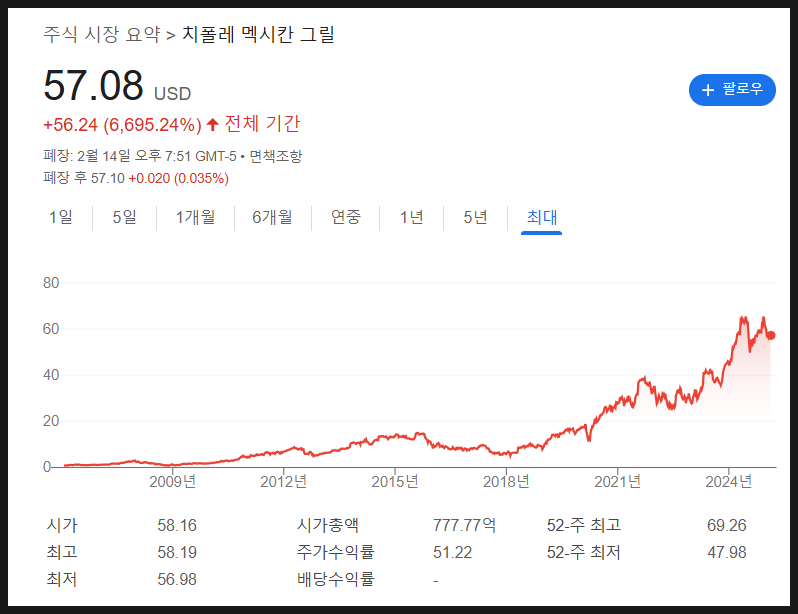
Task: Switch chart to 6개월 range
Action: point(272,217)
